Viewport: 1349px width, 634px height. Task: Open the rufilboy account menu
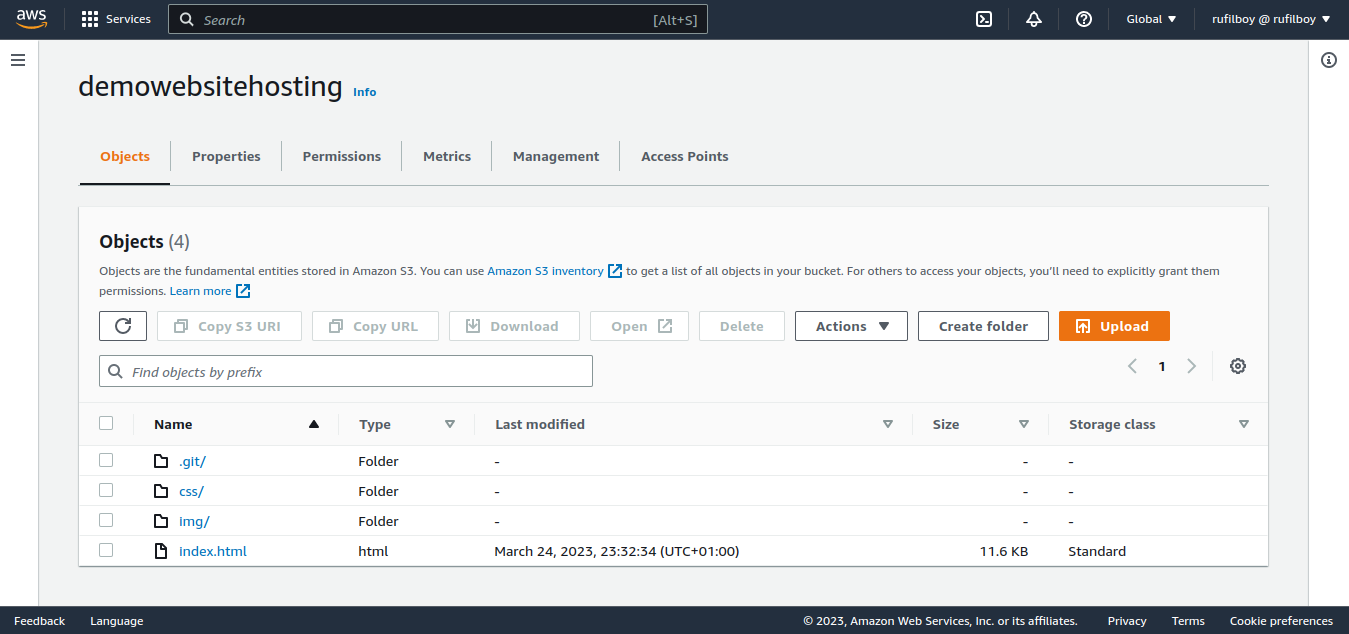coord(1271,19)
